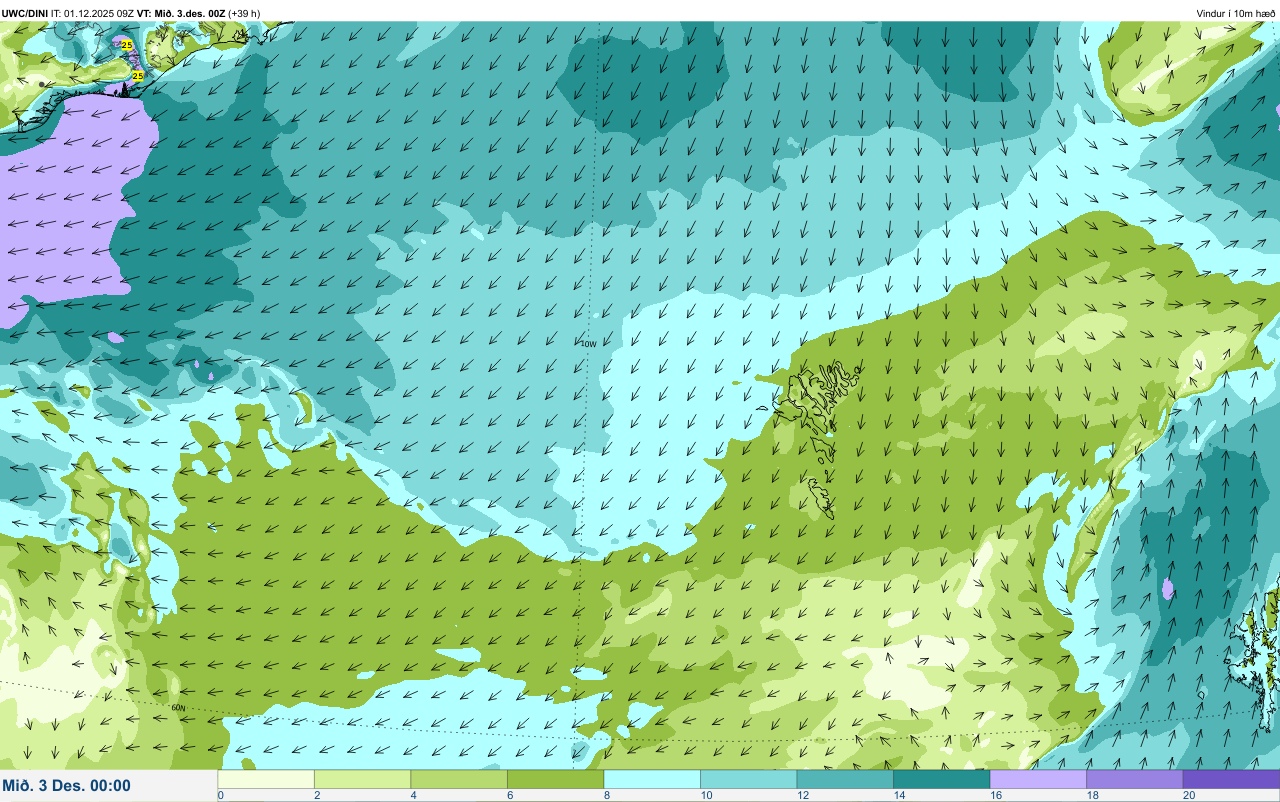The width and height of the screenshot is (1280, 802).
Task: Choose the dark teal 14–16 legend swatch
Action: [941, 779]
